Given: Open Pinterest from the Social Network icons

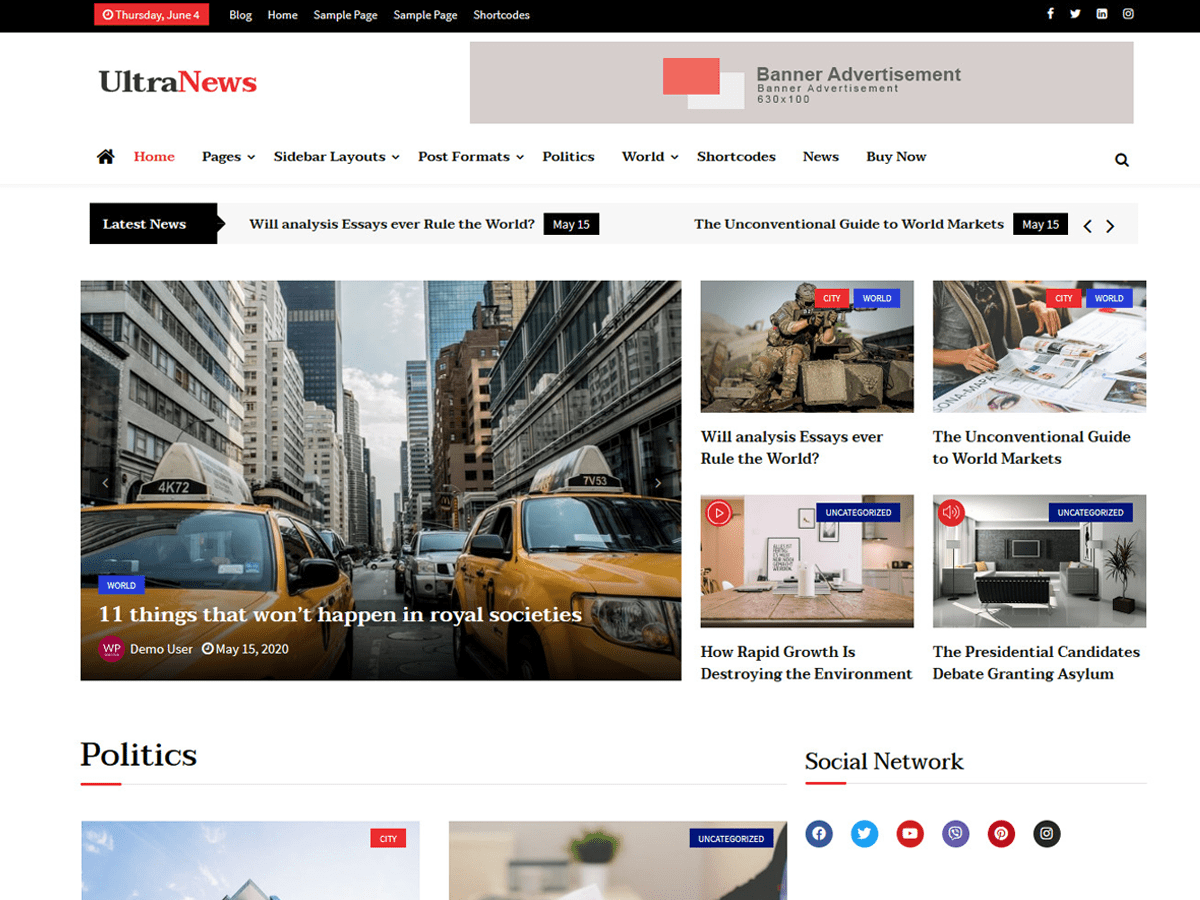Looking at the screenshot, I should point(1001,833).
